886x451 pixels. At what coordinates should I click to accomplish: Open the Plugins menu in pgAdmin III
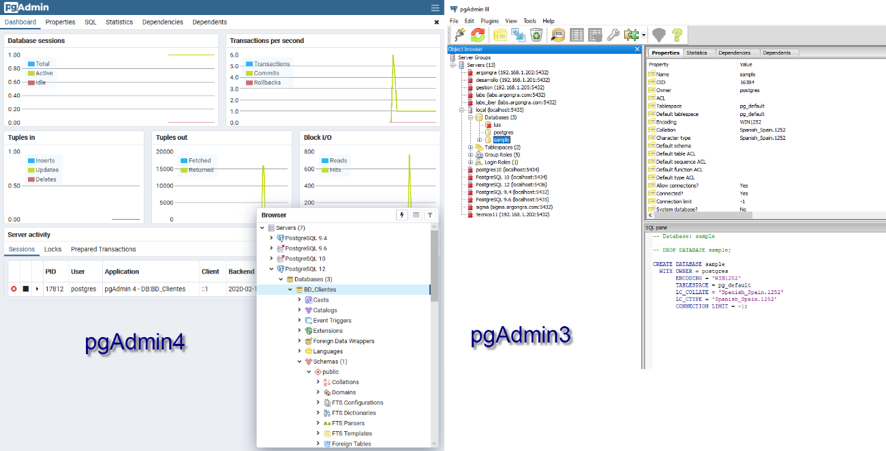click(x=489, y=20)
